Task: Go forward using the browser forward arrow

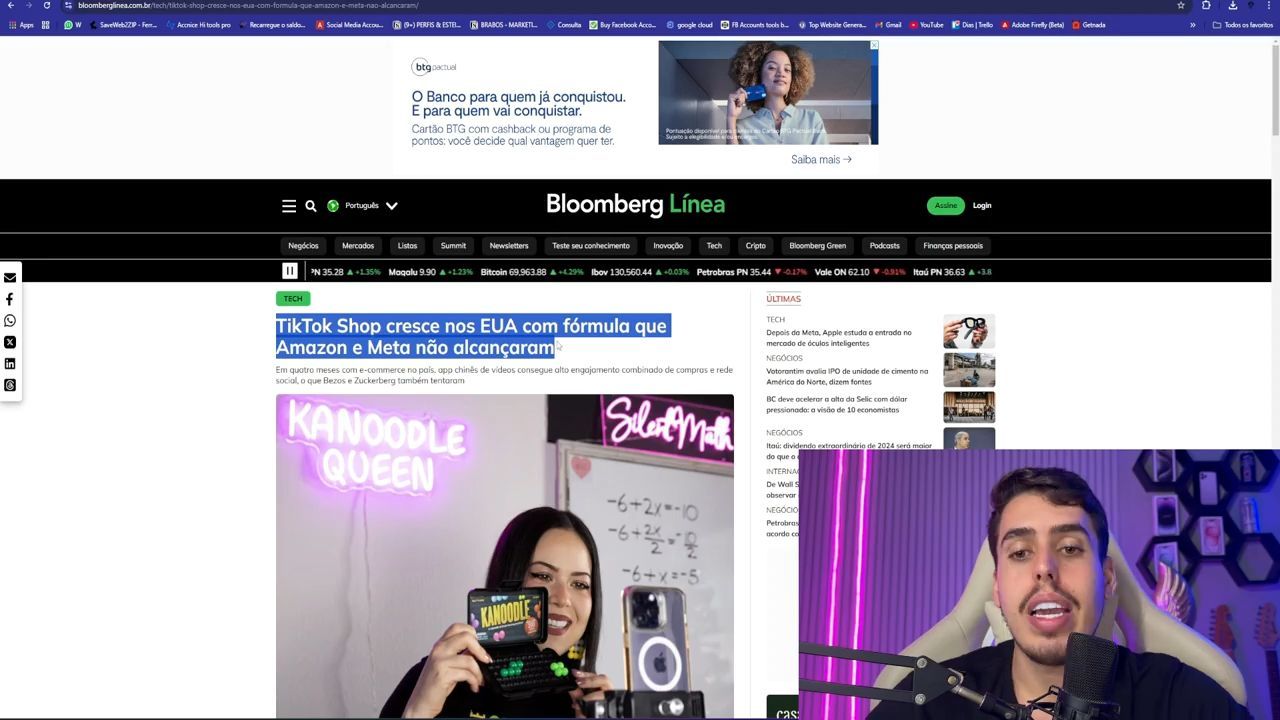Action: tap(29, 5)
